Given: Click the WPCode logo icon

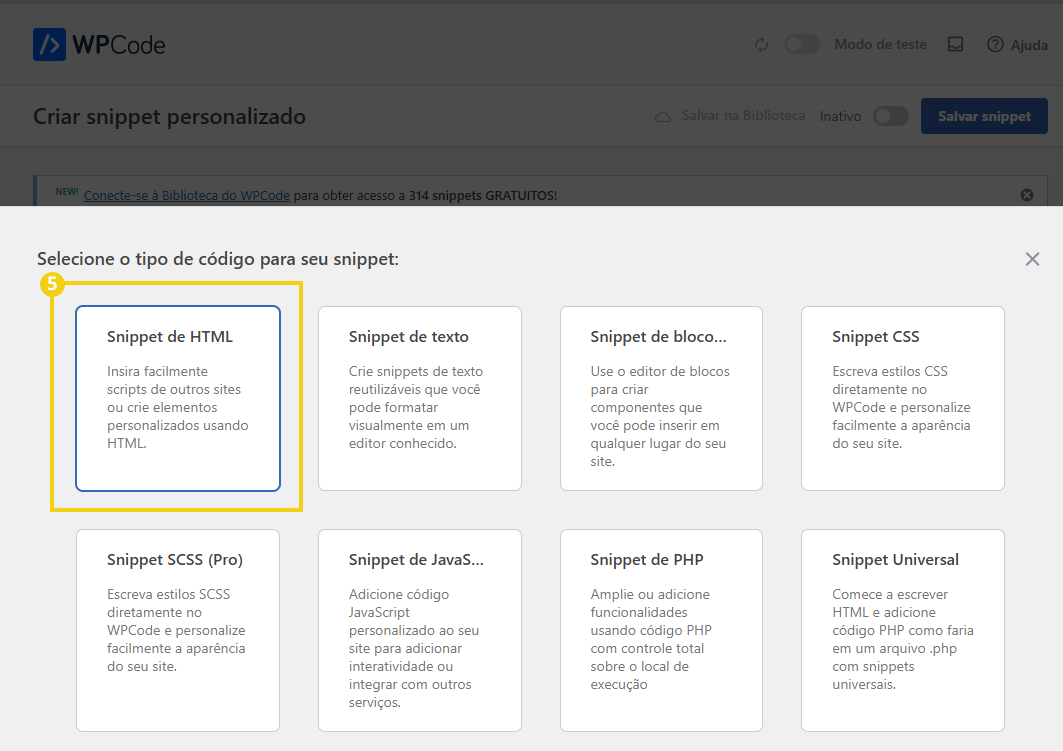Looking at the screenshot, I should coord(49,45).
